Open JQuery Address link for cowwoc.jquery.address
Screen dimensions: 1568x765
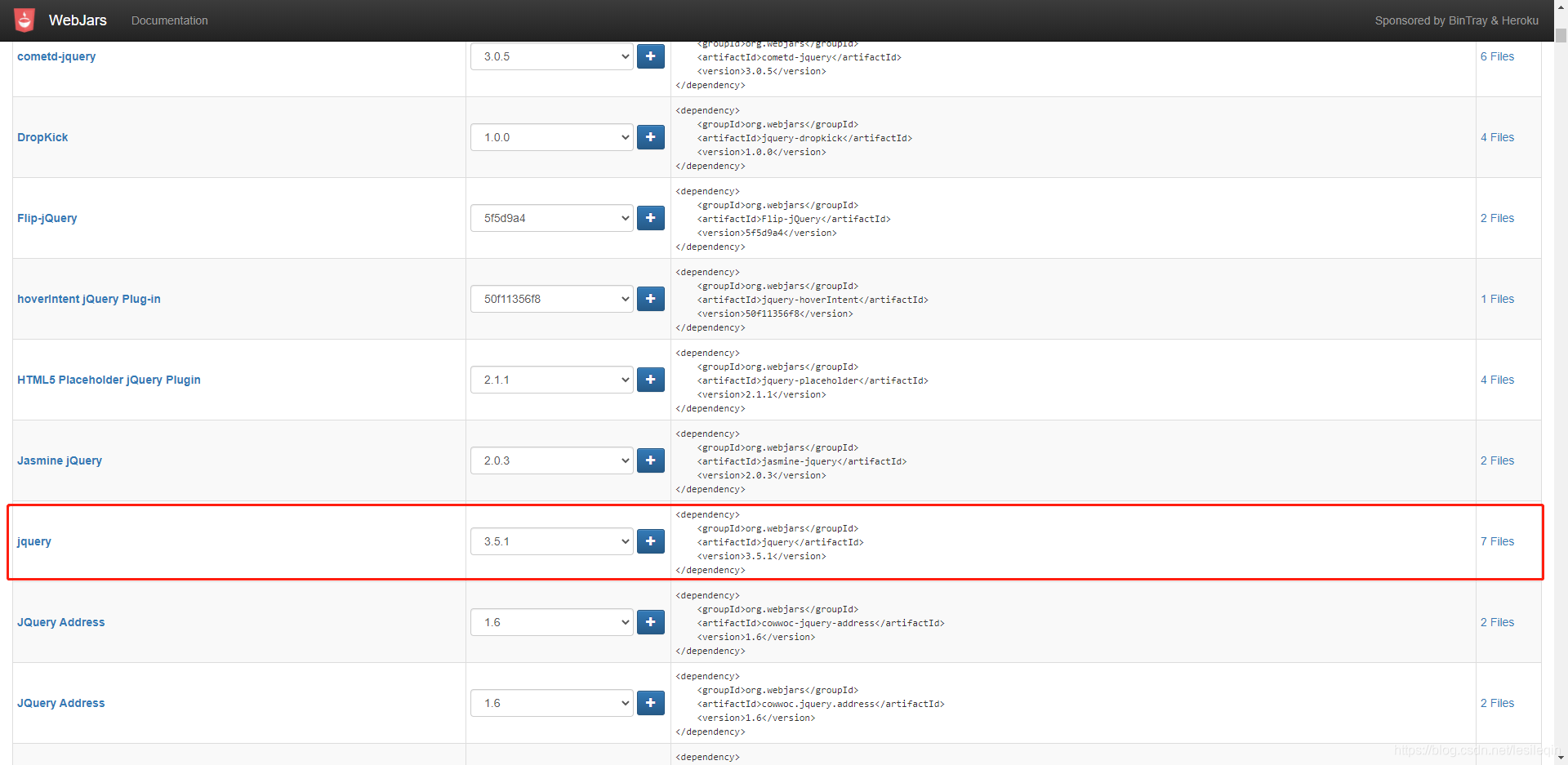(61, 703)
